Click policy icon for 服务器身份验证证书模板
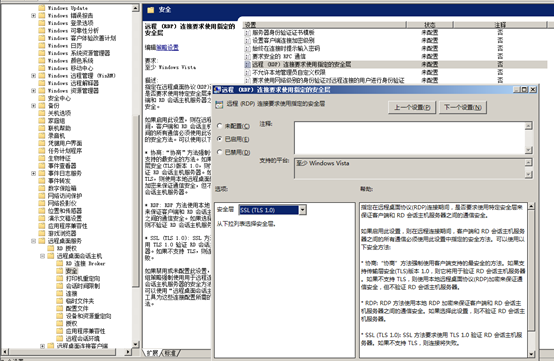The image size is (554, 361). coord(248,32)
